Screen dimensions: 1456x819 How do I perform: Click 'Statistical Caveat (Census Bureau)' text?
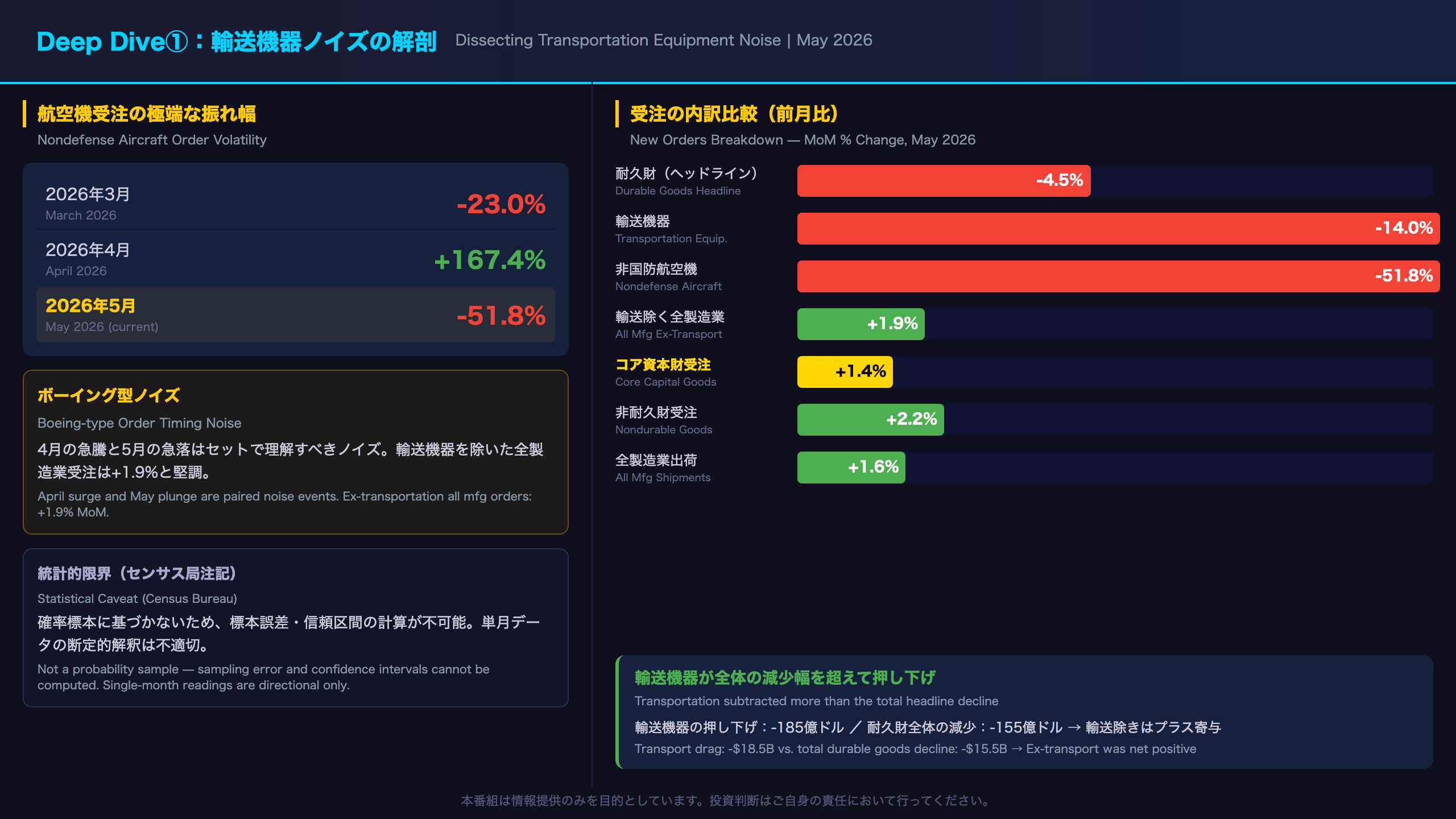click(x=137, y=599)
